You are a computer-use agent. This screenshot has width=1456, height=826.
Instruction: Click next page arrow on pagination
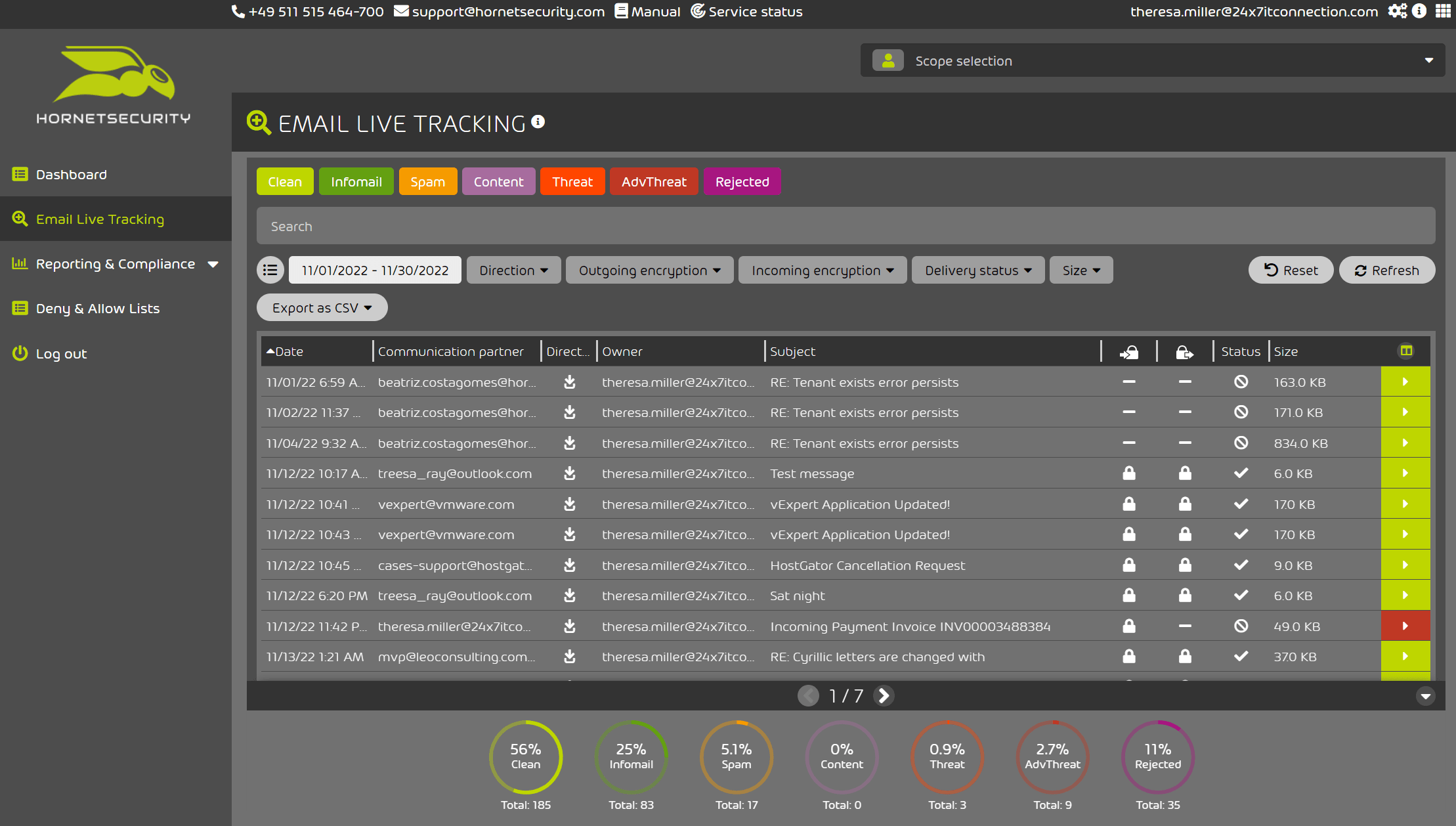coord(884,695)
